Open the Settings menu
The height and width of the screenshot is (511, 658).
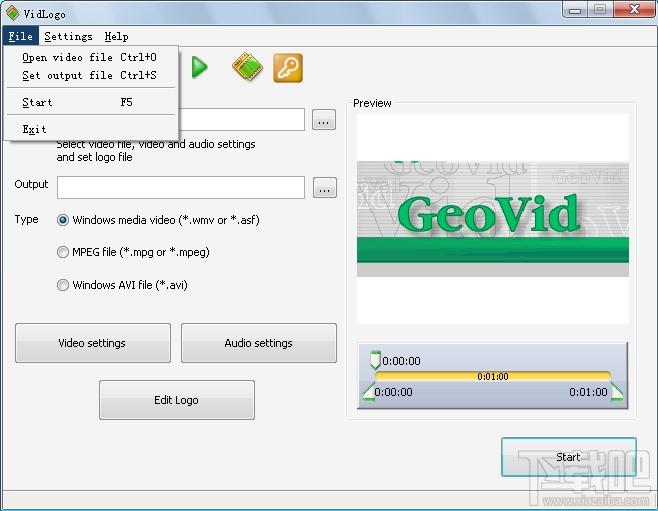coord(68,36)
